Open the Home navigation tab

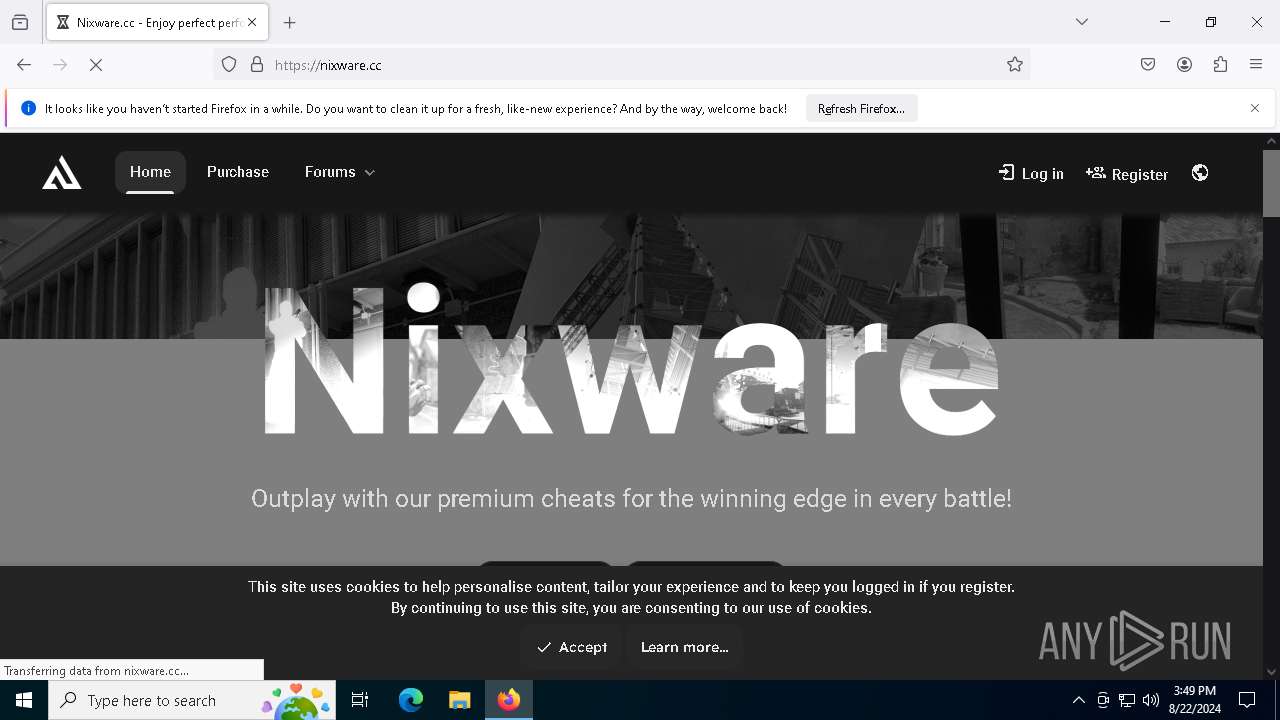[150, 172]
